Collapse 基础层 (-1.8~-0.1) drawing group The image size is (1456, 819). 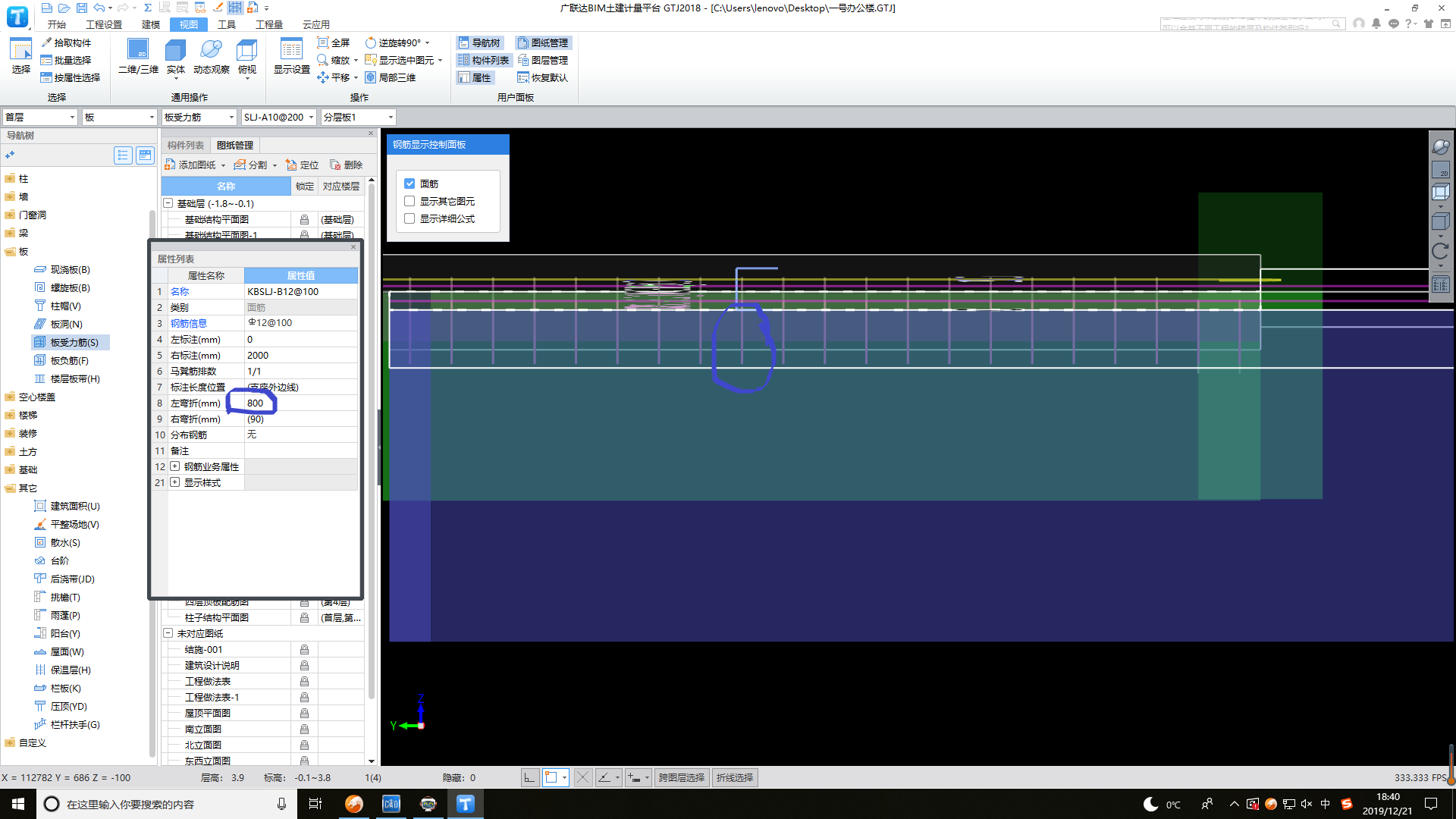point(168,203)
